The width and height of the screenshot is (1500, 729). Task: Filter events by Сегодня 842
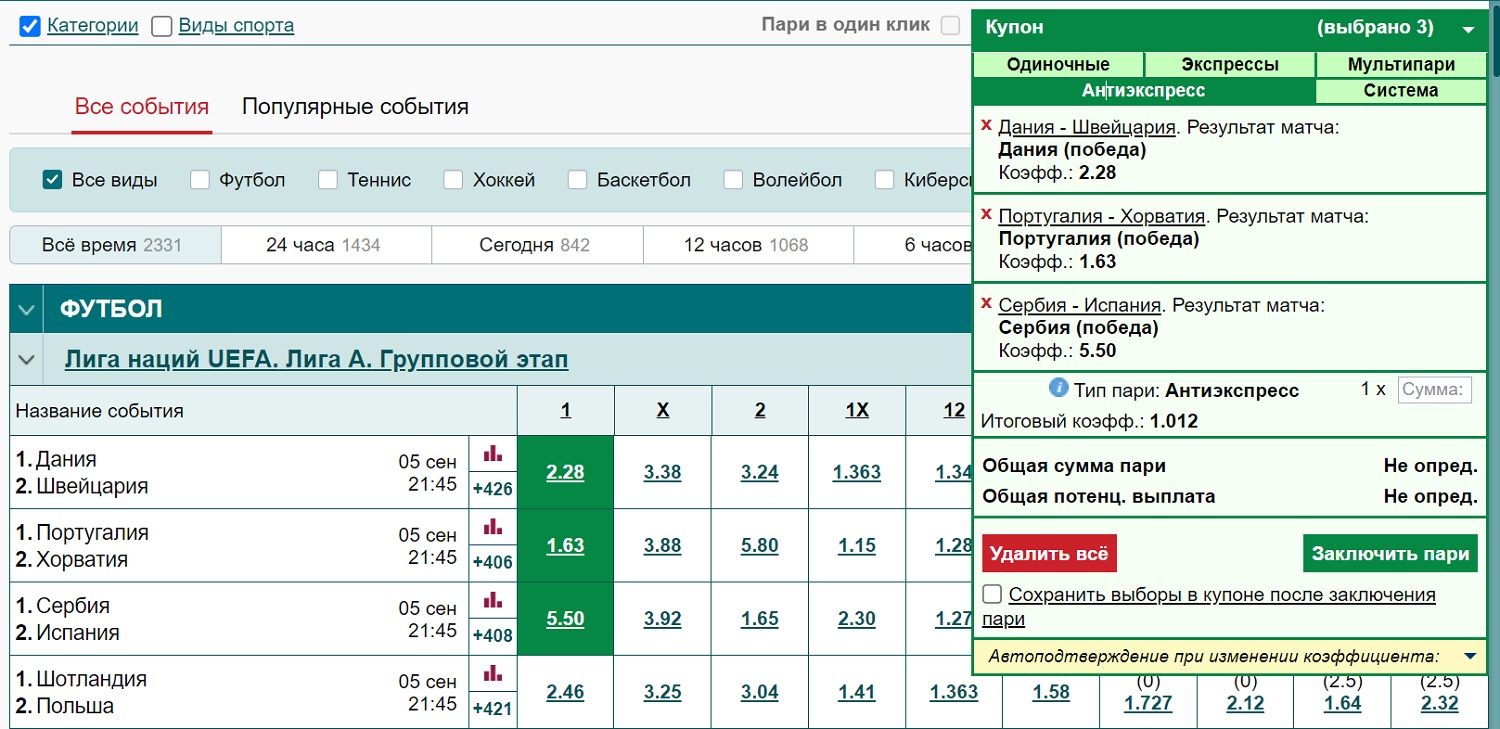click(x=537, y=245)
